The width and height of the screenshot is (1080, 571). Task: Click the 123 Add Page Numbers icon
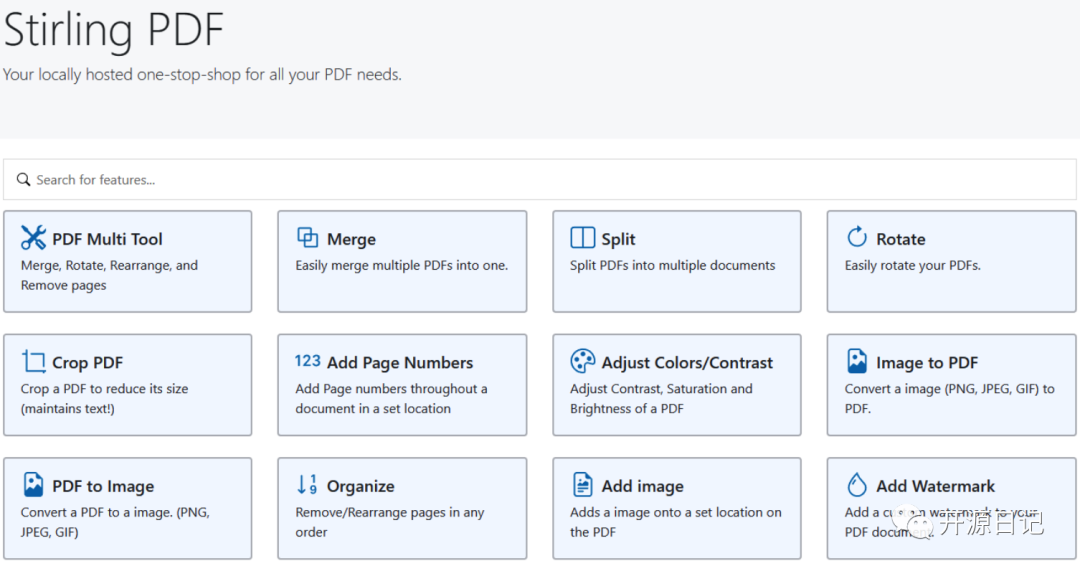coord(307,361)
